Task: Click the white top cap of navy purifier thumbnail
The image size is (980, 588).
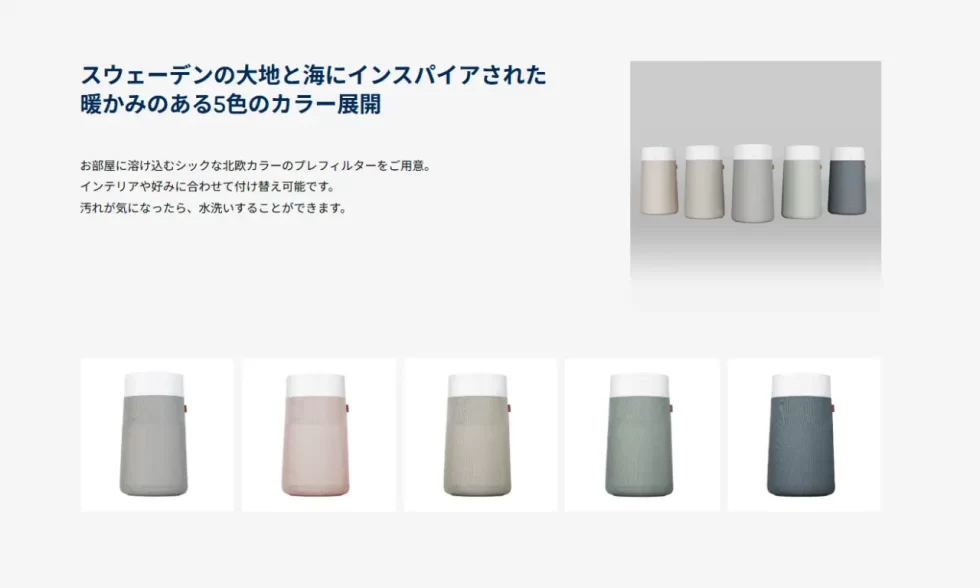Action: (801, 385)
